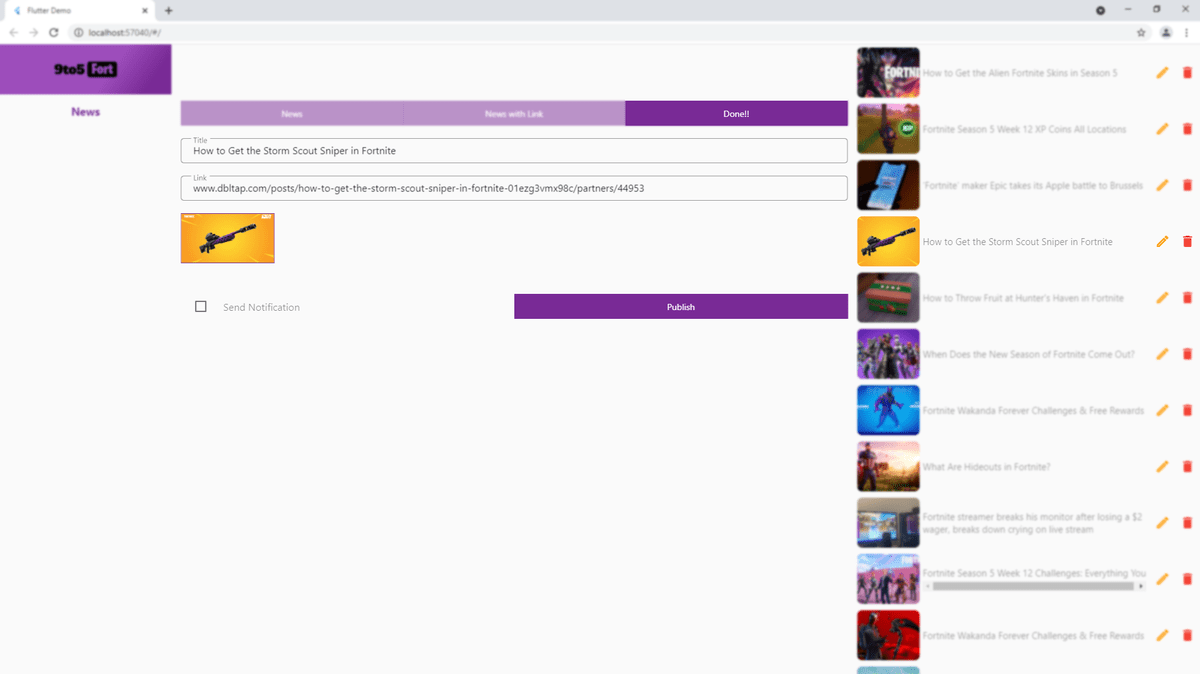Delete the New Season of Fortnite article
The image size is (1200, 674).
[x=1187, y=353]
